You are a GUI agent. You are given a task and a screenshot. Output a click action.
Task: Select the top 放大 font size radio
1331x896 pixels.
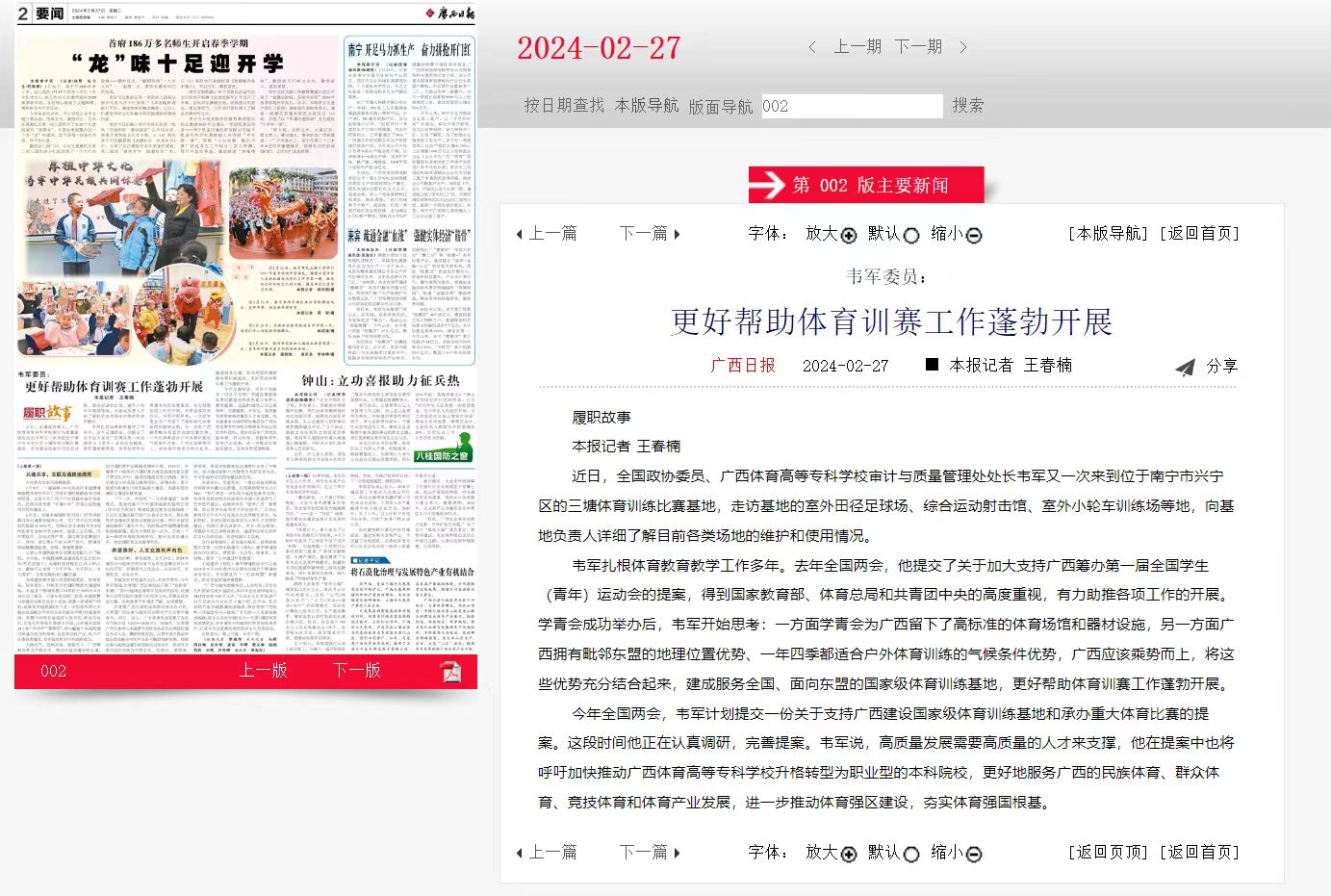(x=849, y=236)
